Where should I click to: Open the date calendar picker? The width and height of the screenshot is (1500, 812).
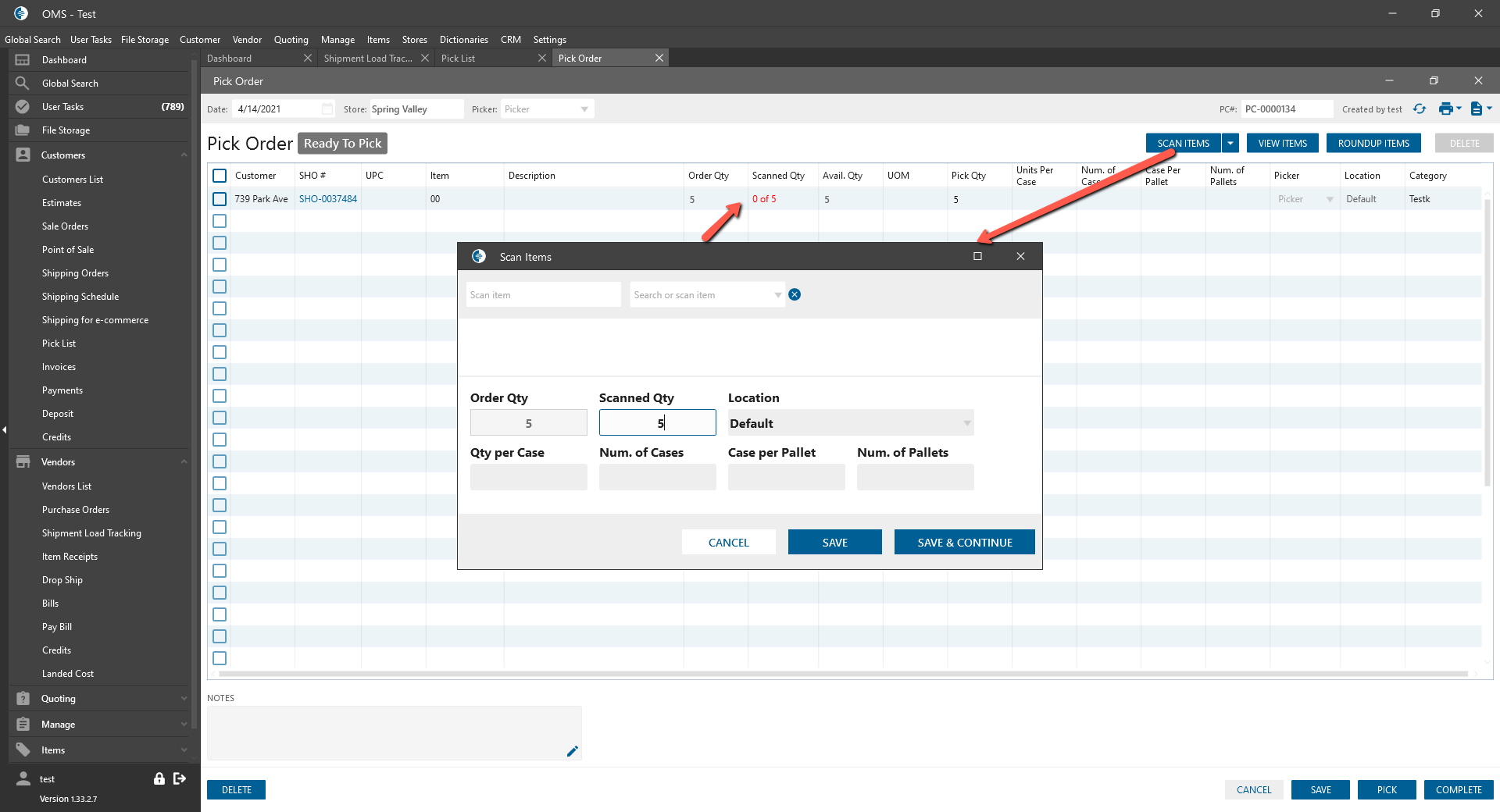327,109
